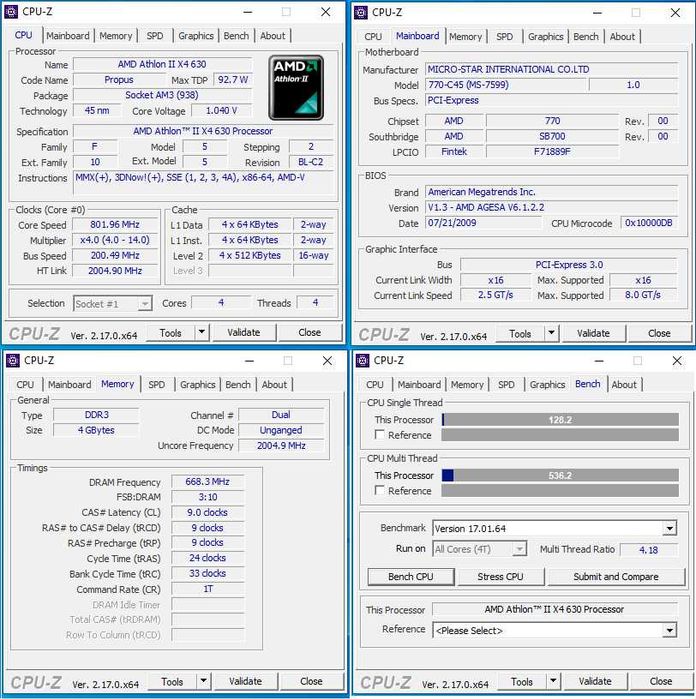
Task: Click the AMD Athlon II processor logo
Action: coord(296,87)
